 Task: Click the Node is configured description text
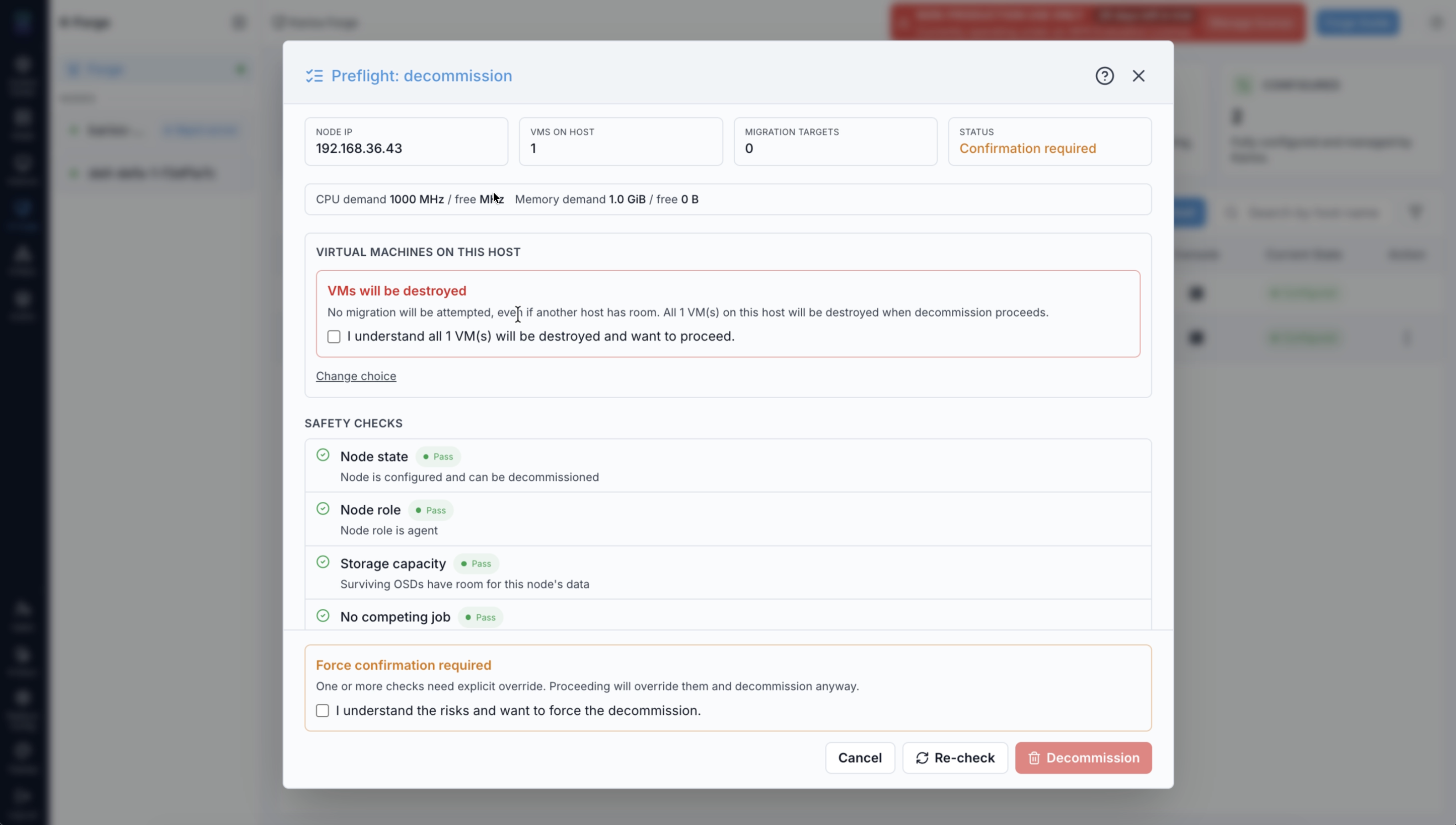coord(469,477)
